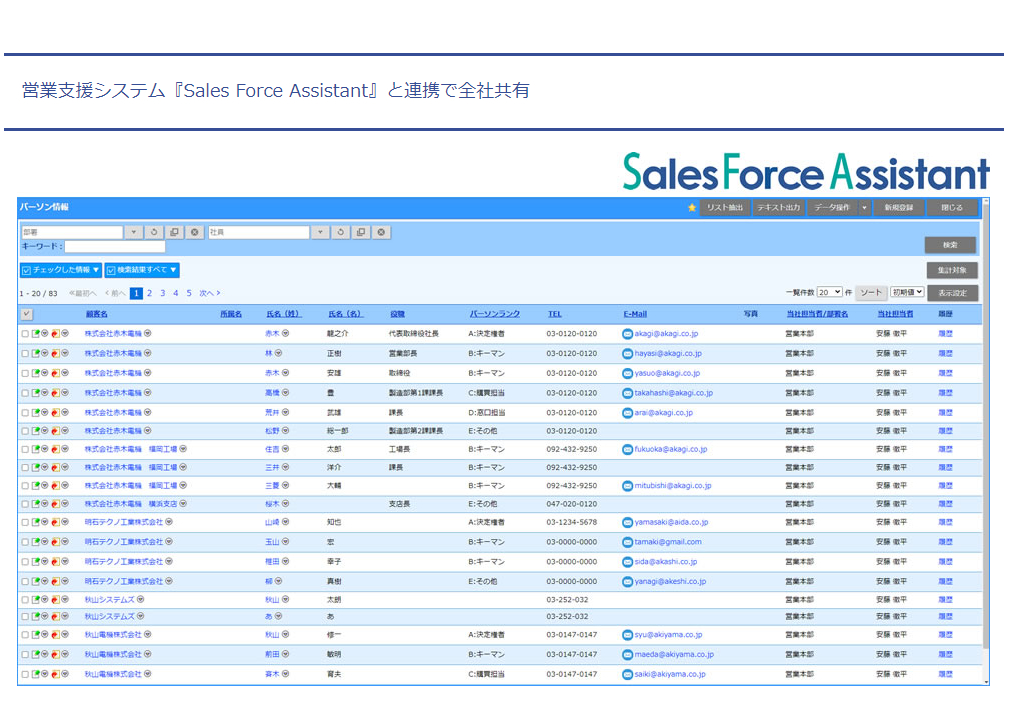Viewport: 1015px width, 711px height.
Task: Click the 新規登録 button
Action: point(898,208)
